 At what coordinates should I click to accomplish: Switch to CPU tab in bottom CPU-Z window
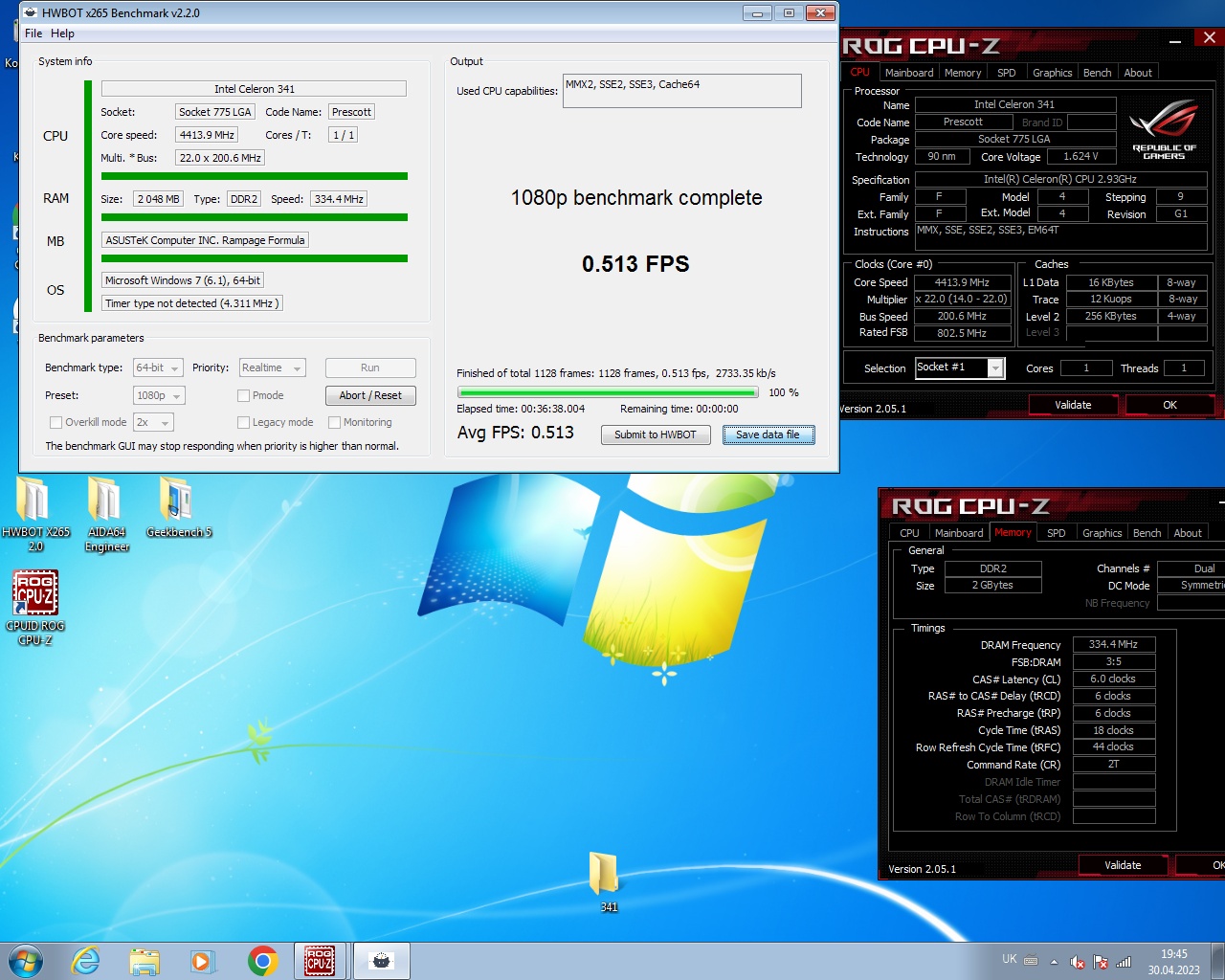(909, 533)
